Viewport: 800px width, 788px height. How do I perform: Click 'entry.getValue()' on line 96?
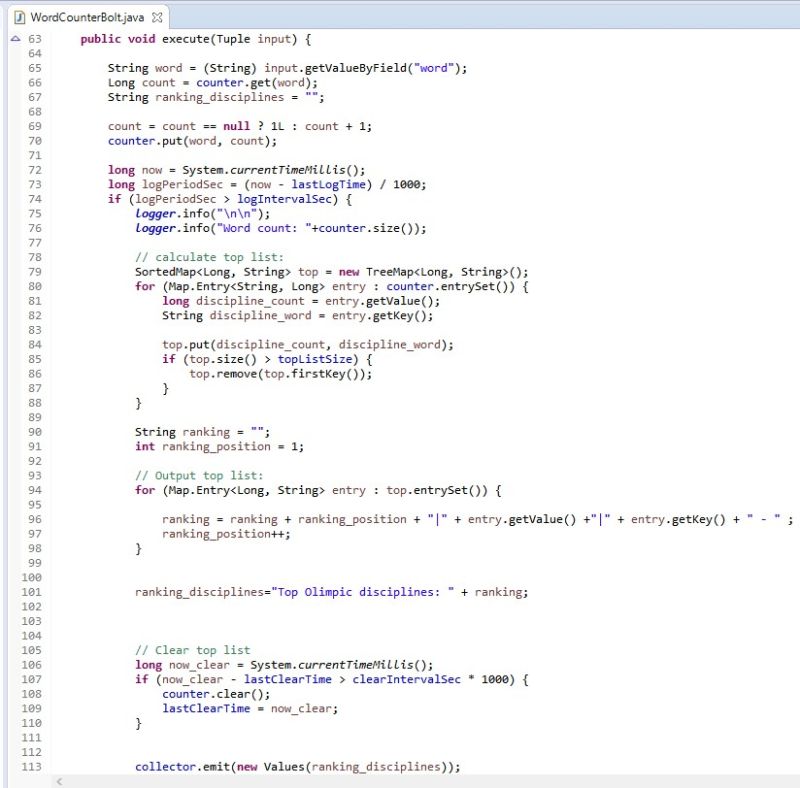click(x=522, y=520)
